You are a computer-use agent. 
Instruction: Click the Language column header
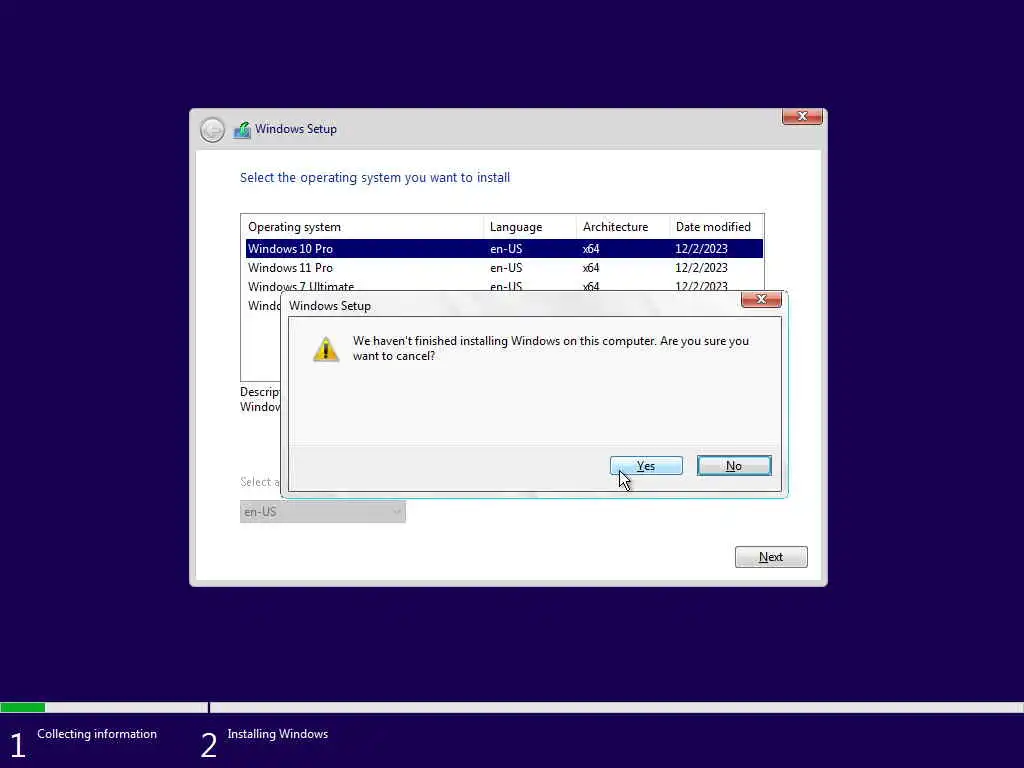tap(530, 227)
